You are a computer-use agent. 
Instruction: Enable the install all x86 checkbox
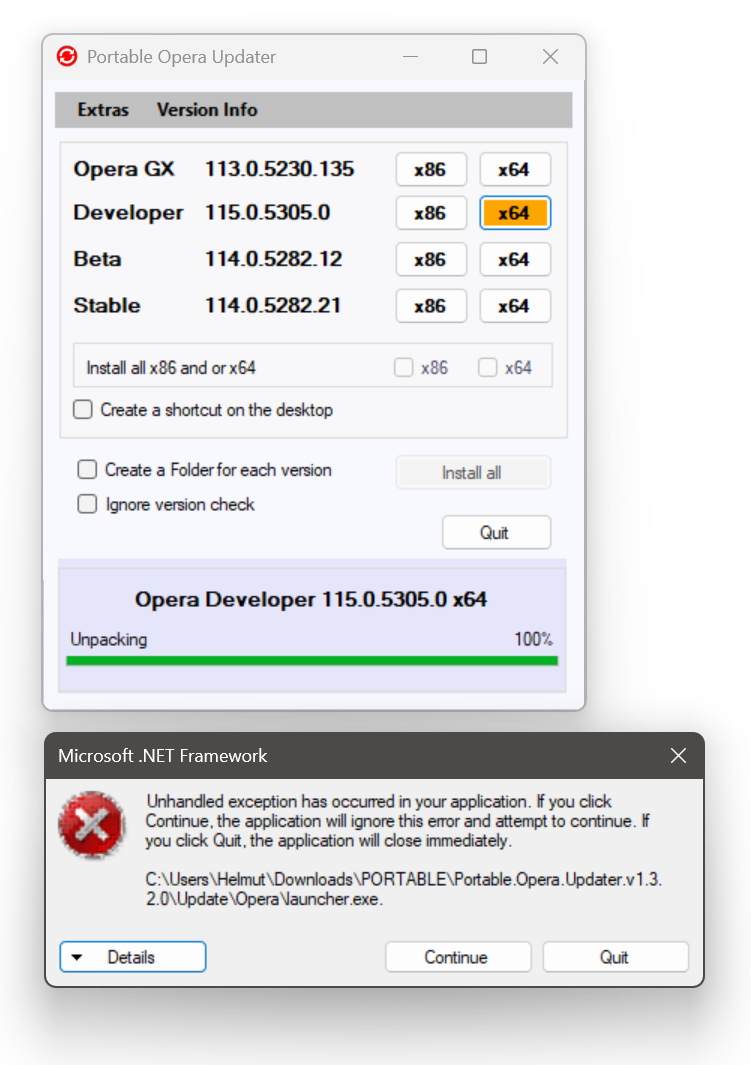click(x=403, y=367)
